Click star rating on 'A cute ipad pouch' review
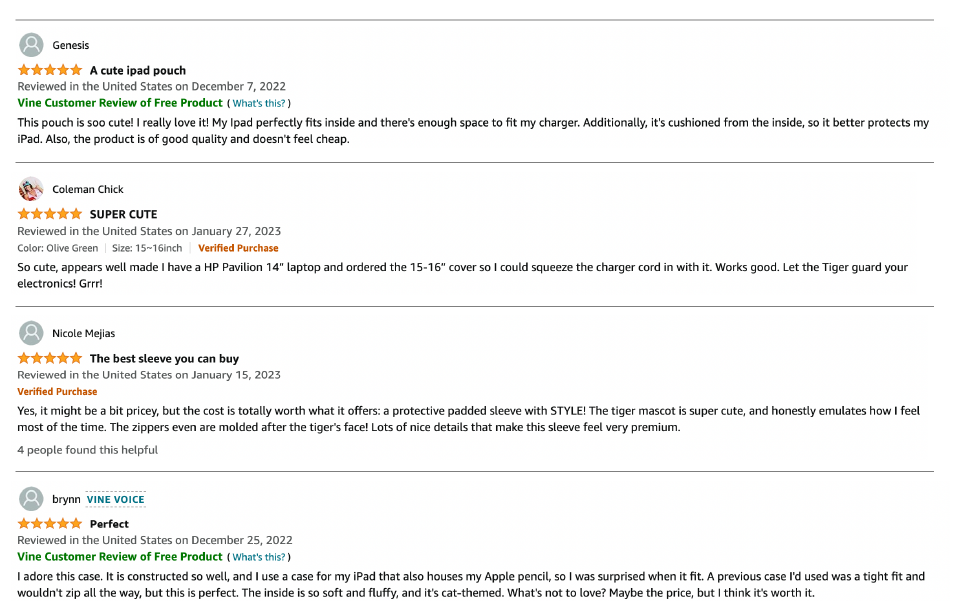The image size is (971, 601). click(x=50, y=70)
